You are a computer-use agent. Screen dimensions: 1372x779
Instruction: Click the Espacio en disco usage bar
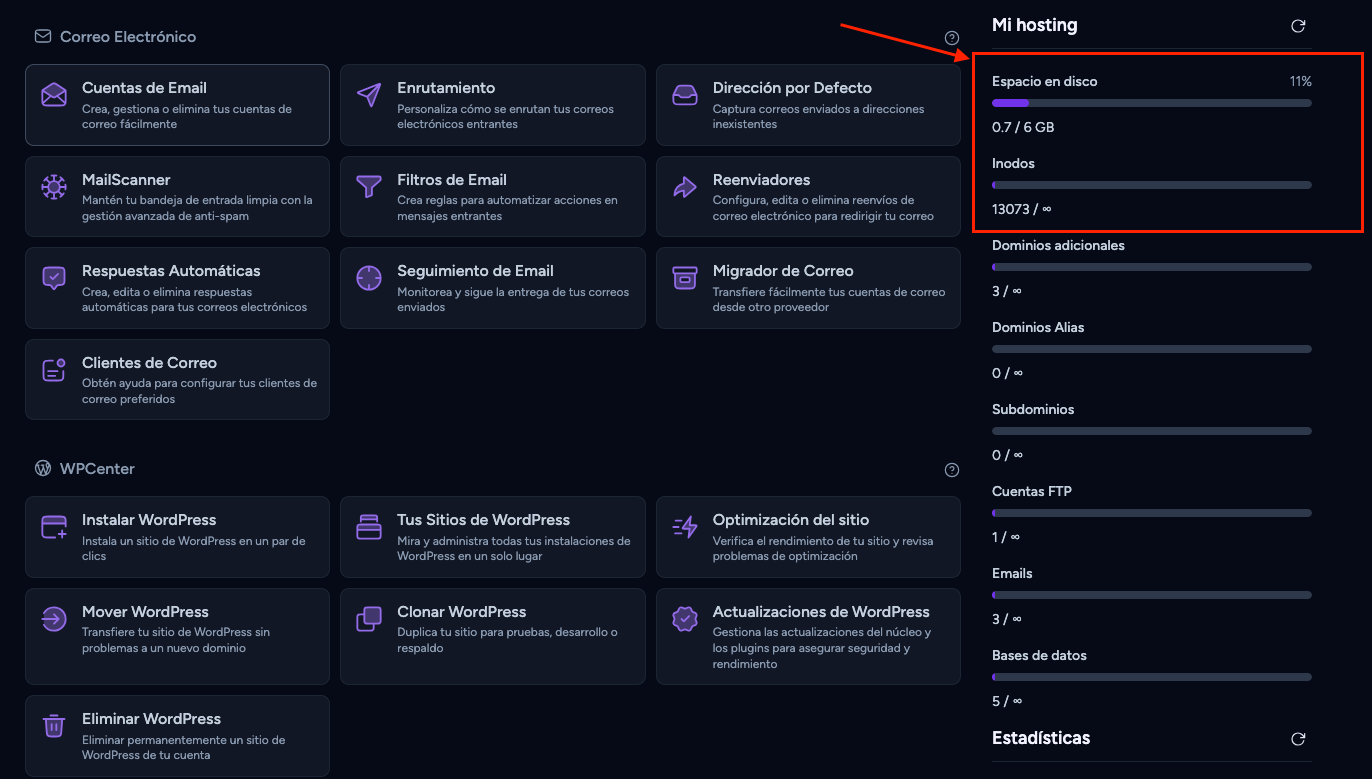tap(1152, 103)
